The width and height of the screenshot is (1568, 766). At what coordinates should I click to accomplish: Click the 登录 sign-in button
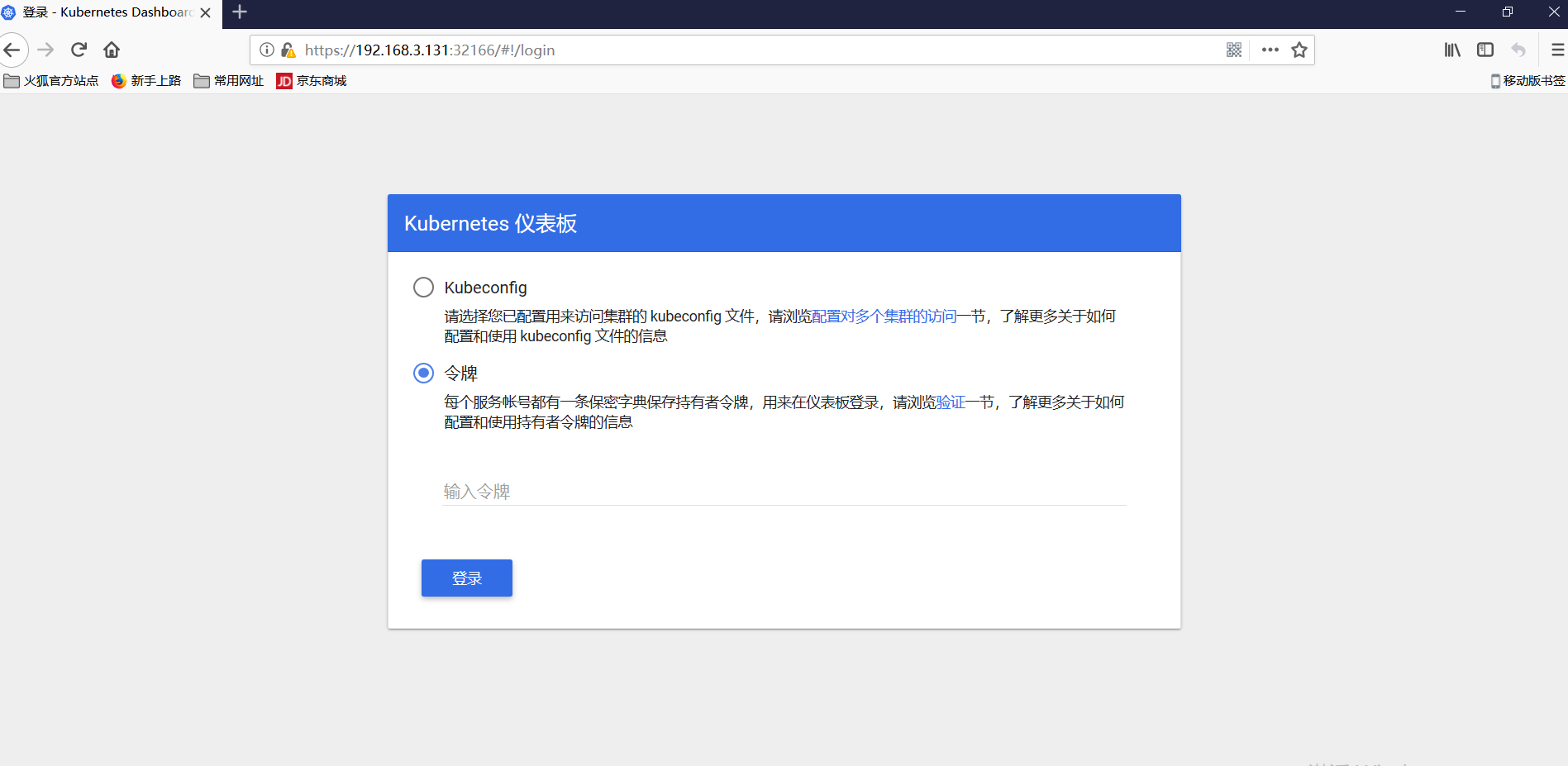(x=467, y=578)
